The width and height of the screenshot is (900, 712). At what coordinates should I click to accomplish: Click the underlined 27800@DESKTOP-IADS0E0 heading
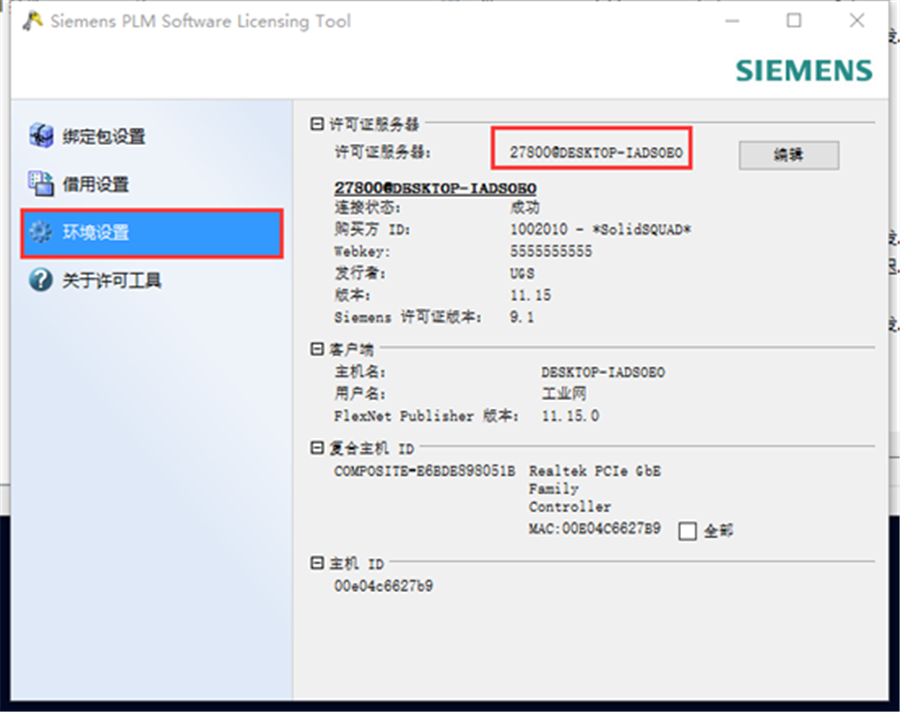coord(436,188)
